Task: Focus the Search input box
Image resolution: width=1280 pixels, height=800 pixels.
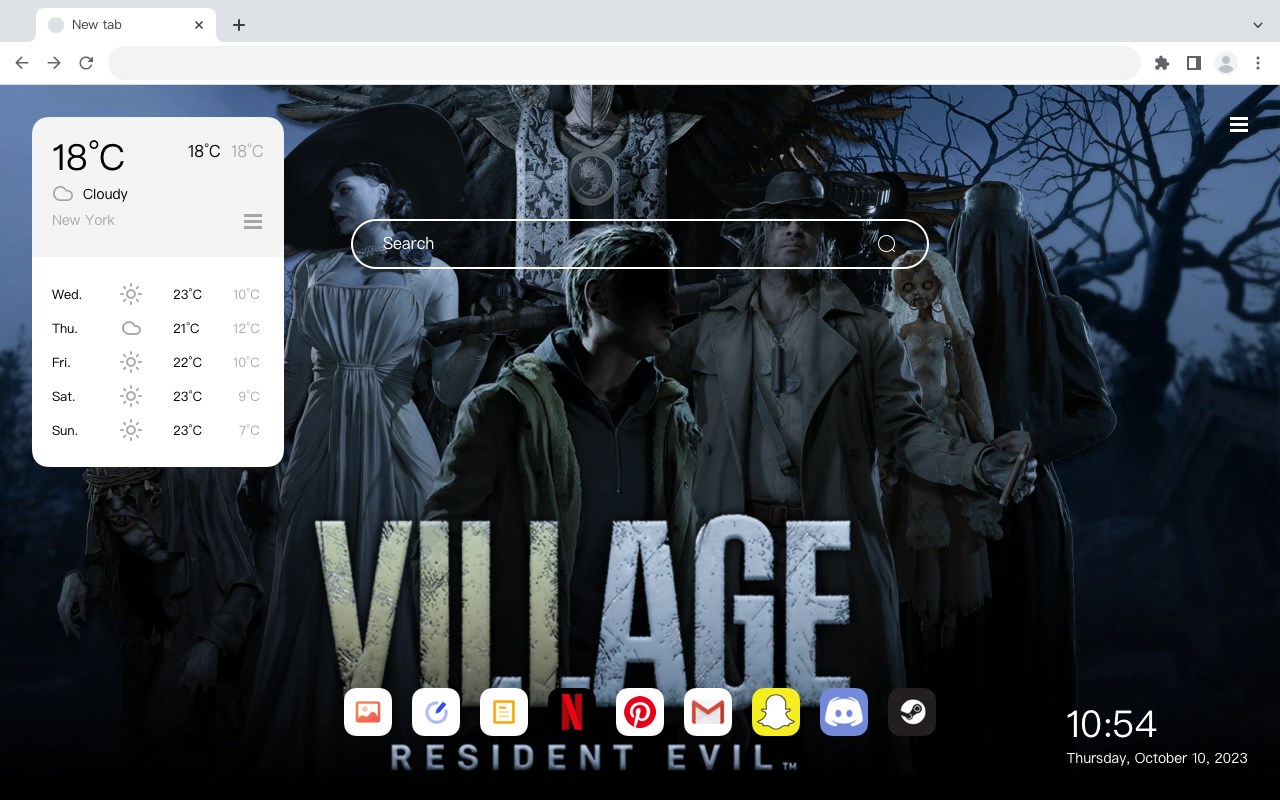Action: coord(640,244)
